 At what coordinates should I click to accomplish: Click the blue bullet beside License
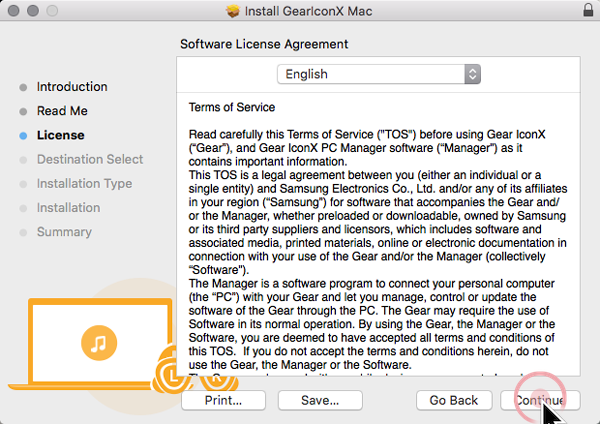23,135
